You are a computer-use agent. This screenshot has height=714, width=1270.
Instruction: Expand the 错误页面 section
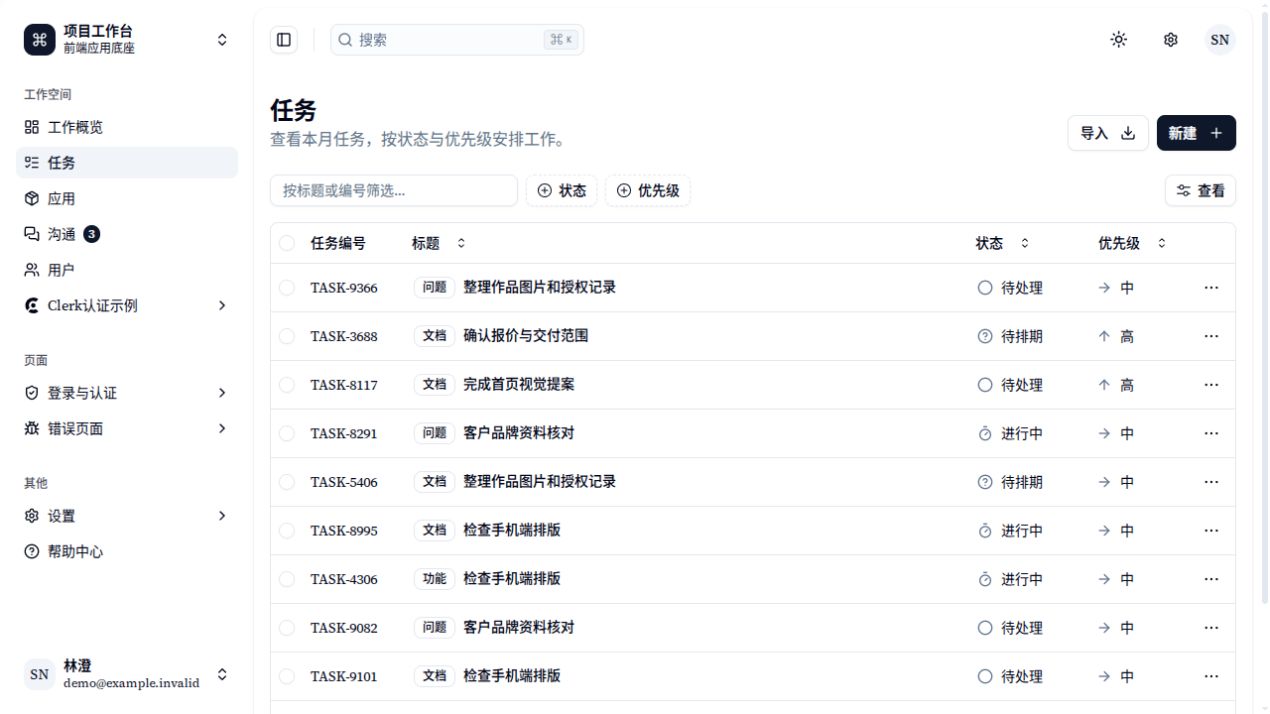127,429
